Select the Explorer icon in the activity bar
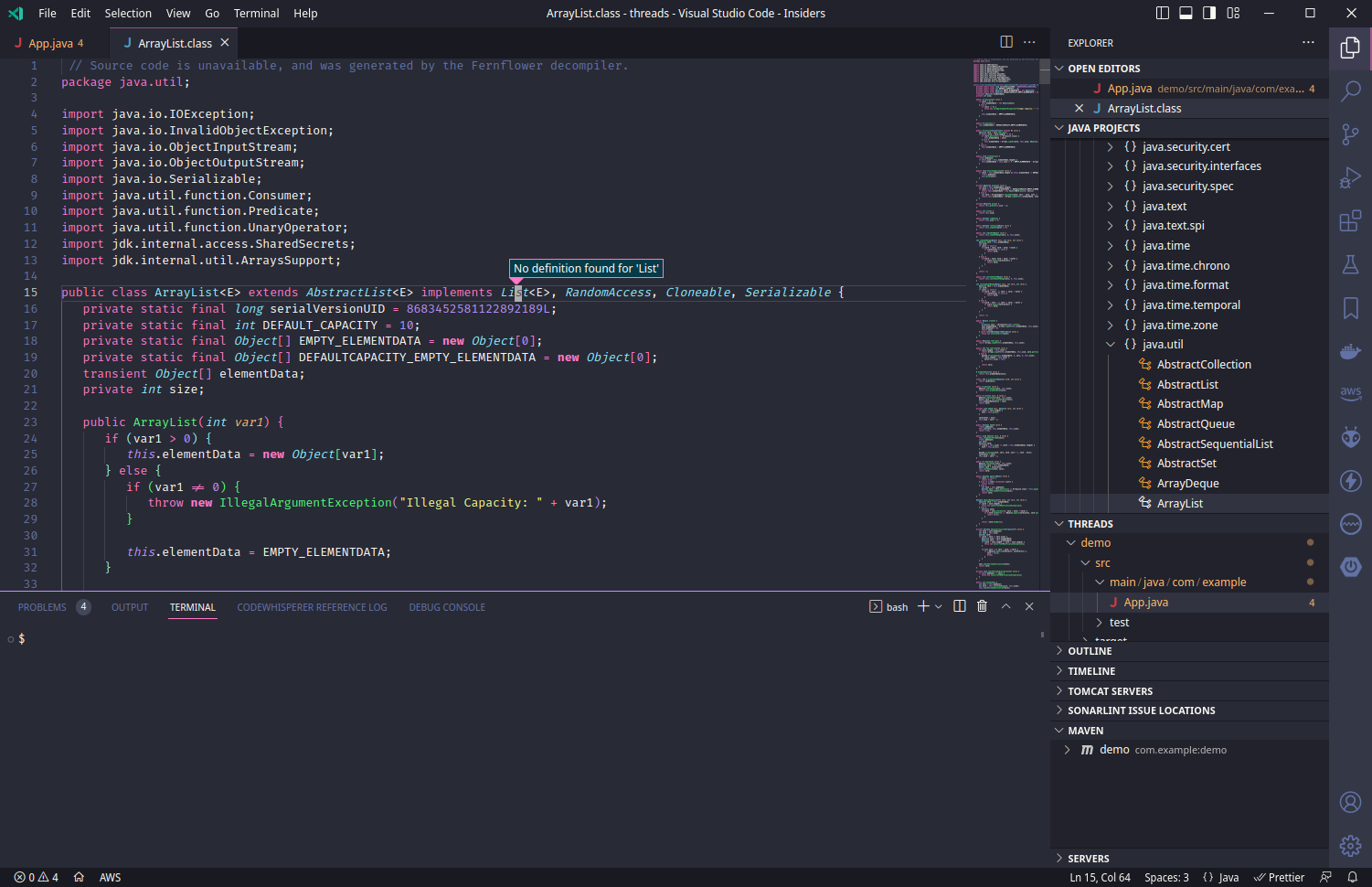This screenshot has height=887, width=1372. coord(1350,48)
